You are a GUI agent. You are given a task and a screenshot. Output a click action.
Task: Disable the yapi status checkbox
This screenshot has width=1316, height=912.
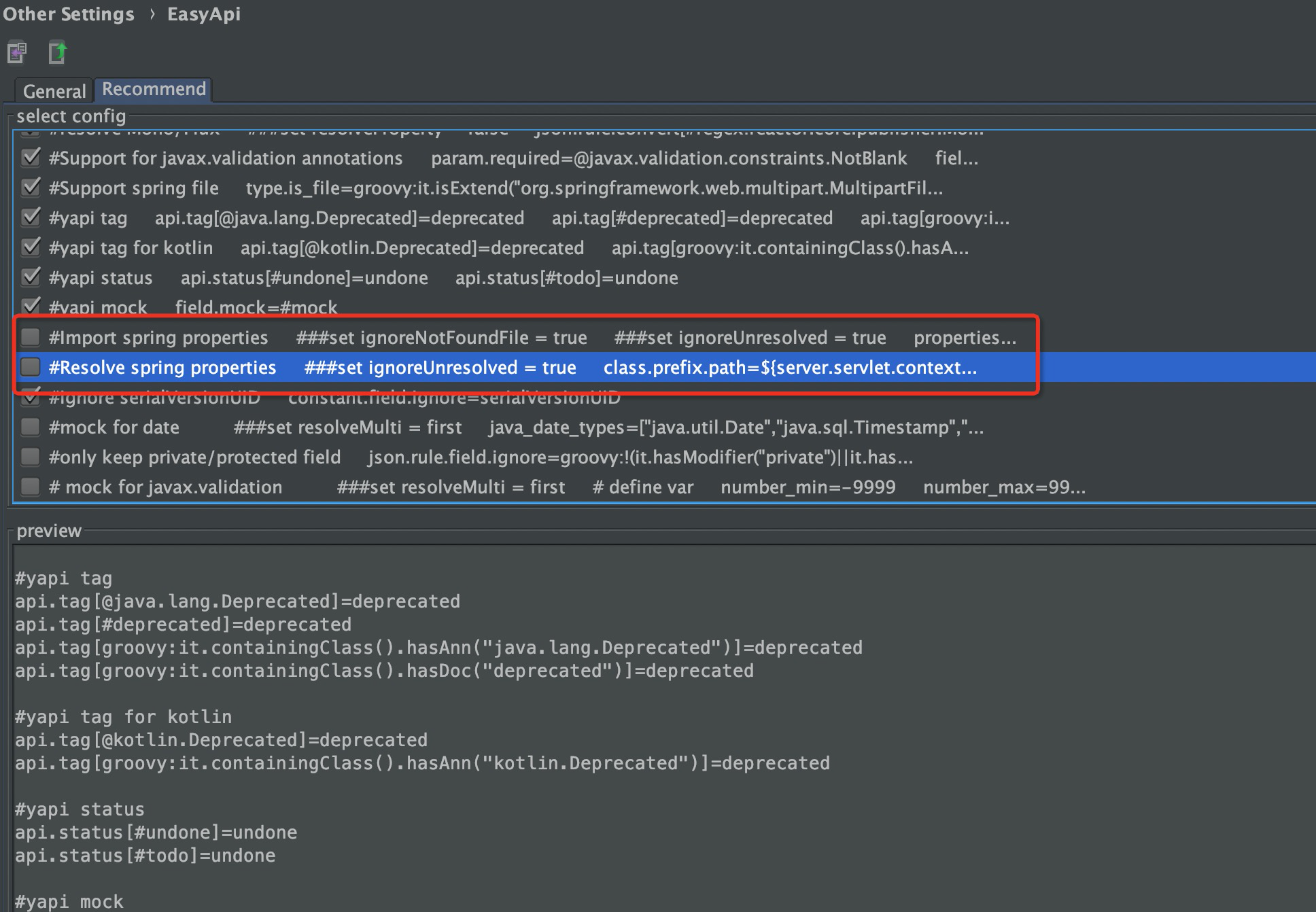coord(31,277)
